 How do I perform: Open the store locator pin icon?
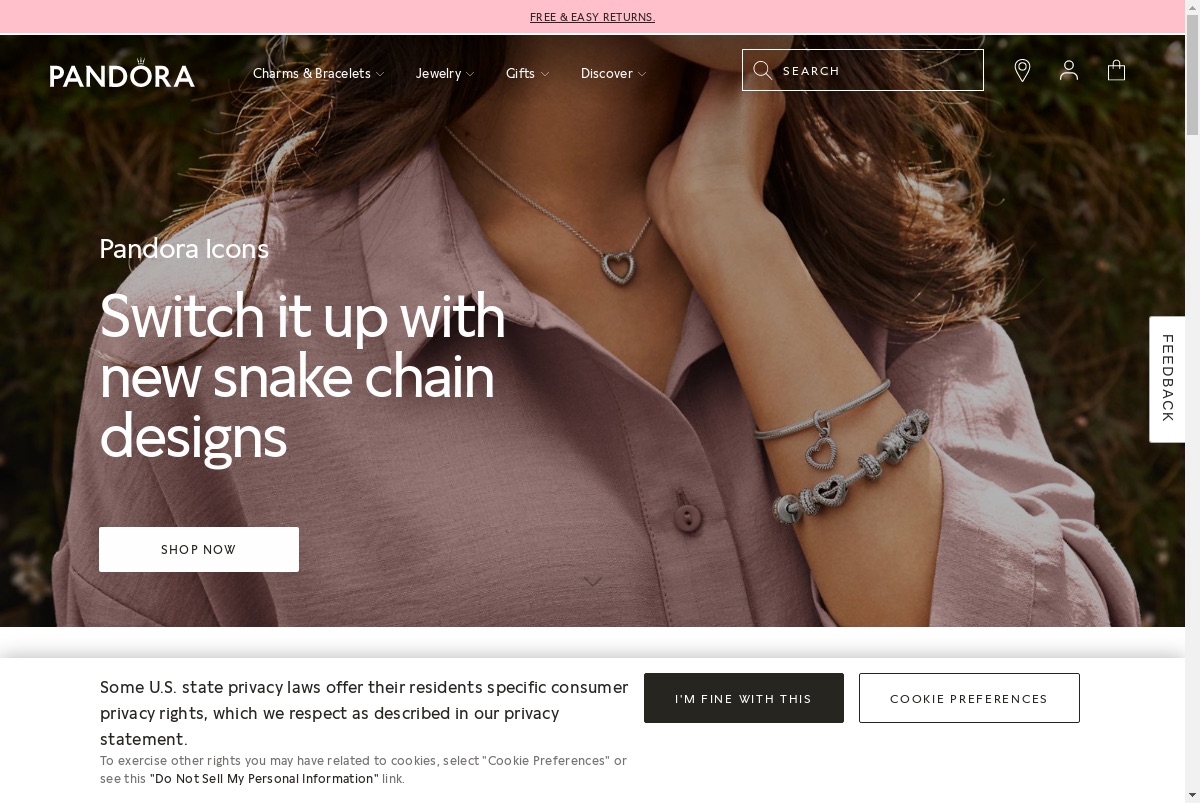[1022, 70]
